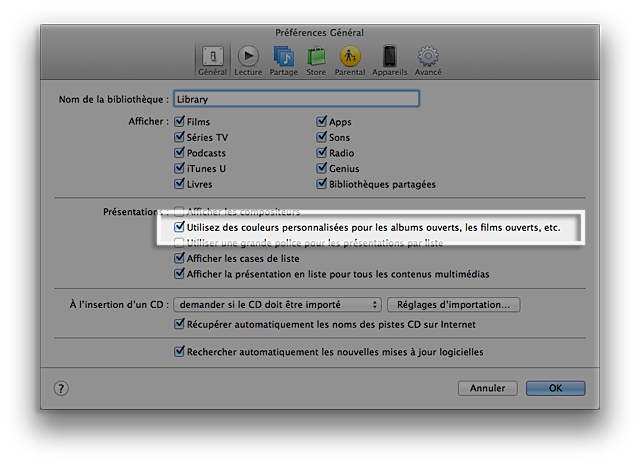The height and width of the screenshot is (465, 640).
Task: Open the Lecture playback preferences icon
Action: pyautogui.click(x=248, y=58)
